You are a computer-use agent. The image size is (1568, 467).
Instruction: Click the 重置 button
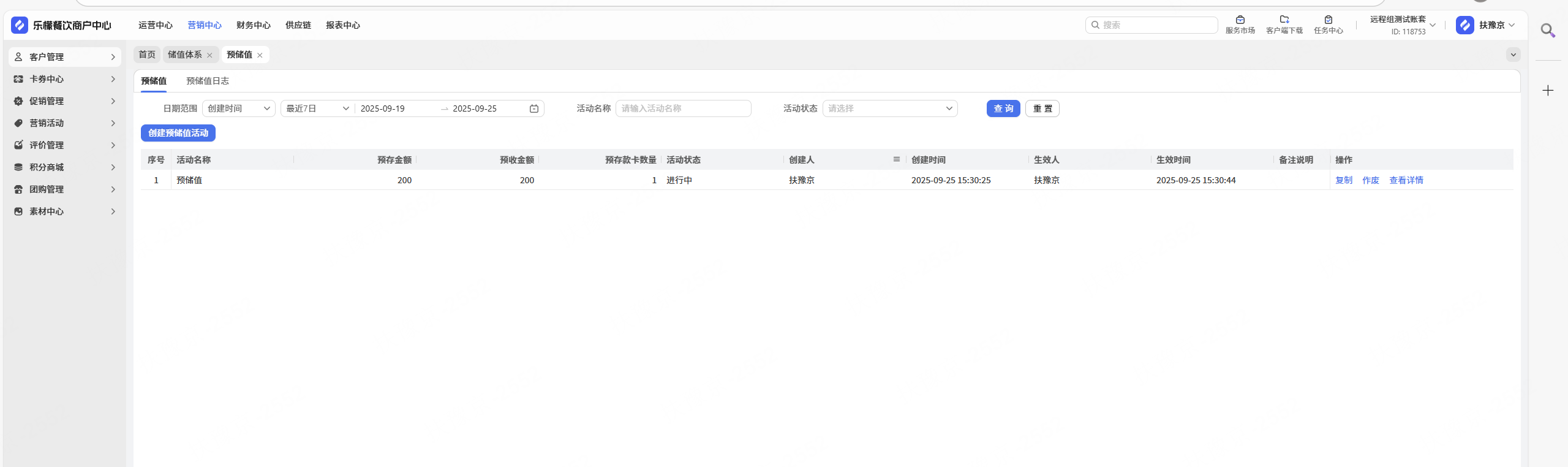click(1042, 108)
